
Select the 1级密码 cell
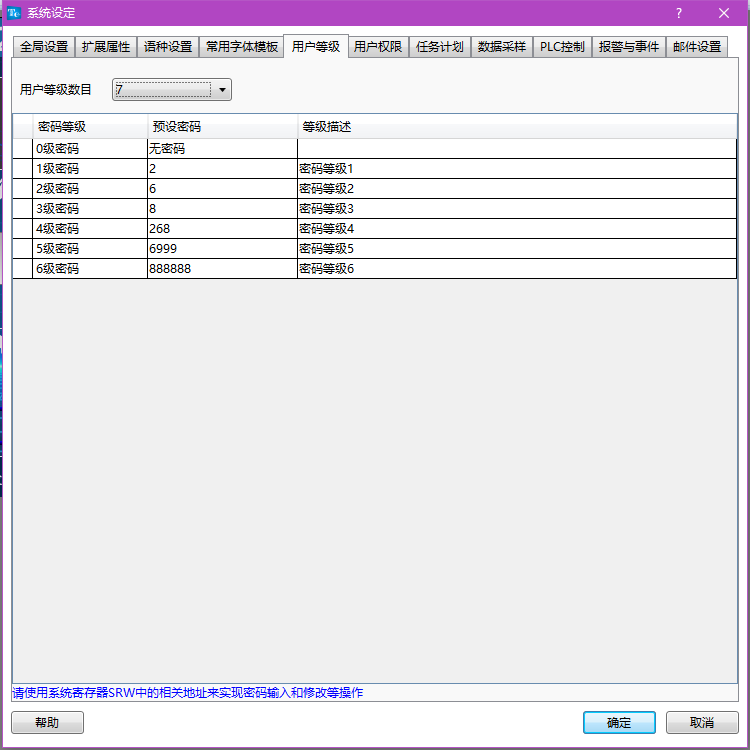pos(90,169)
